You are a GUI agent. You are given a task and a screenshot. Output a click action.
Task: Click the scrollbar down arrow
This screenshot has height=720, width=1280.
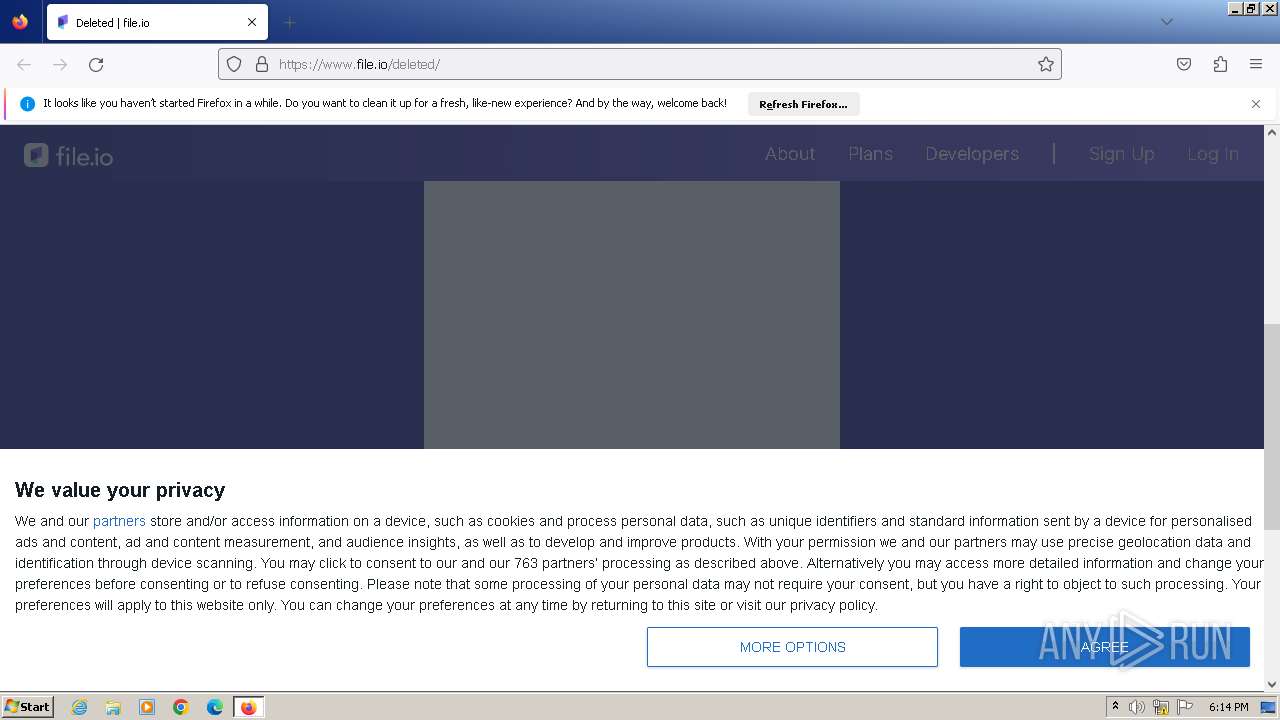point(1272,684)
